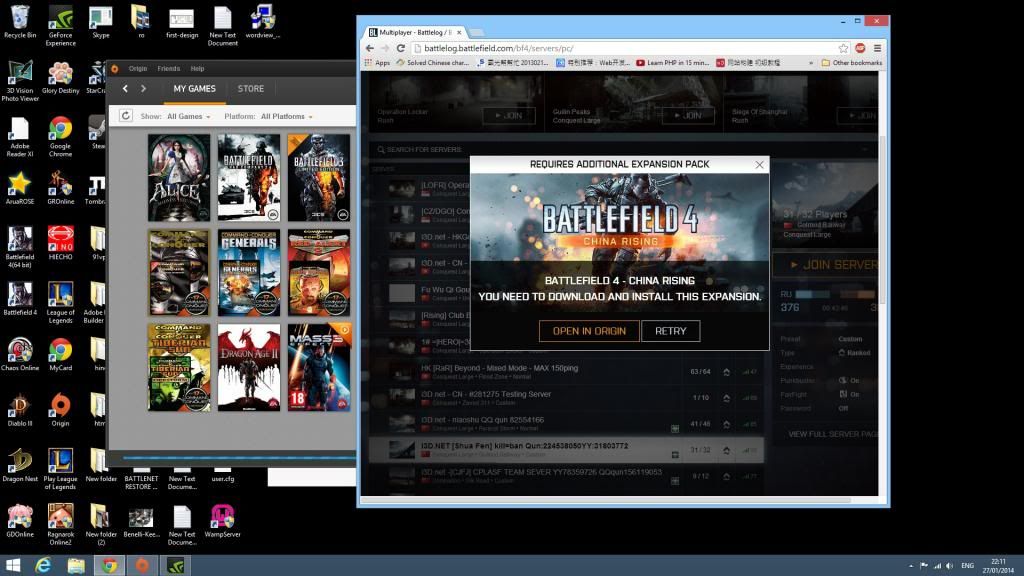Select the Command & Conquer Generals cover
This screenshot has width=1024, height=576.
249,273
